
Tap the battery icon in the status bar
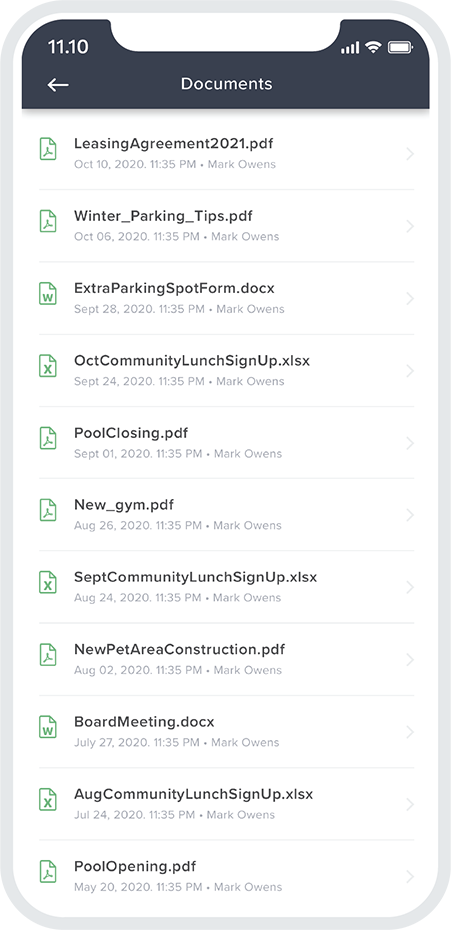click(x=400, y=47)
